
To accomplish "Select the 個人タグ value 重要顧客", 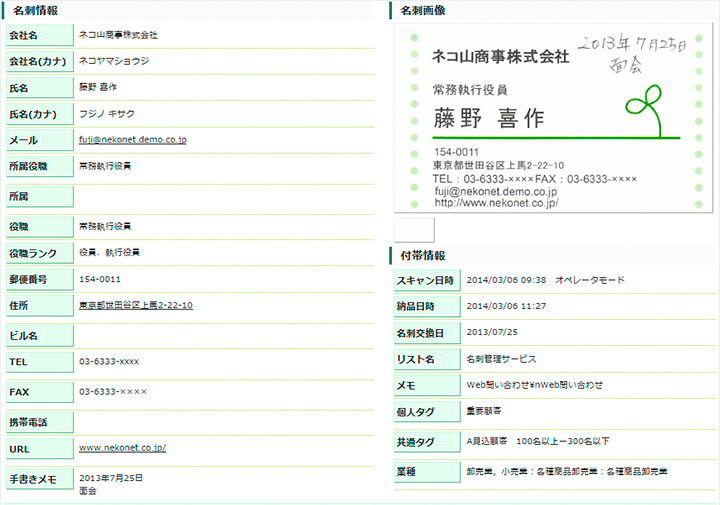I will [x=485, y=411].
